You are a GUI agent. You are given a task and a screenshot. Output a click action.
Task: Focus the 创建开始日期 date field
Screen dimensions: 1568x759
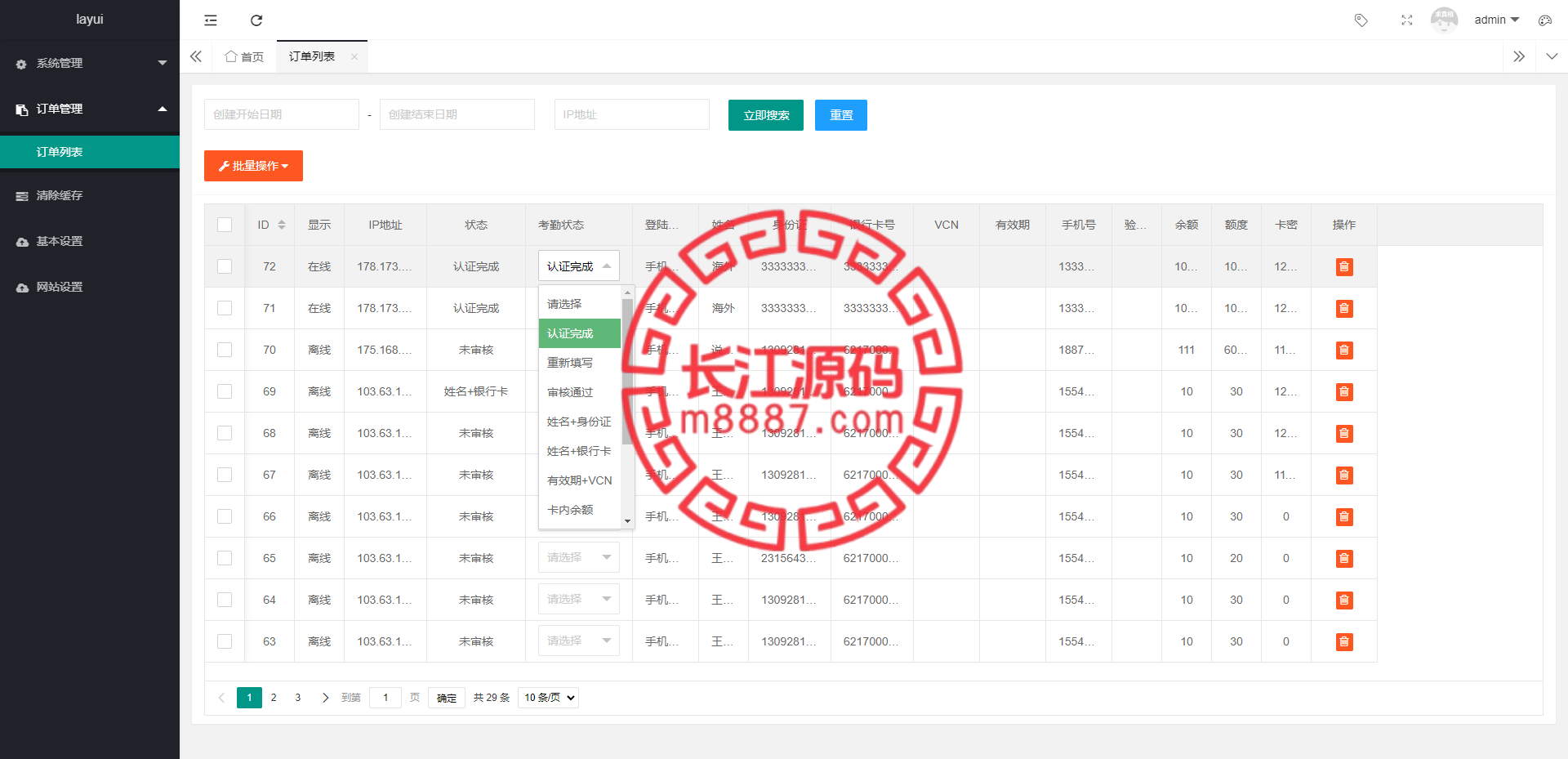pyautogui.click(x=282, y=114)
